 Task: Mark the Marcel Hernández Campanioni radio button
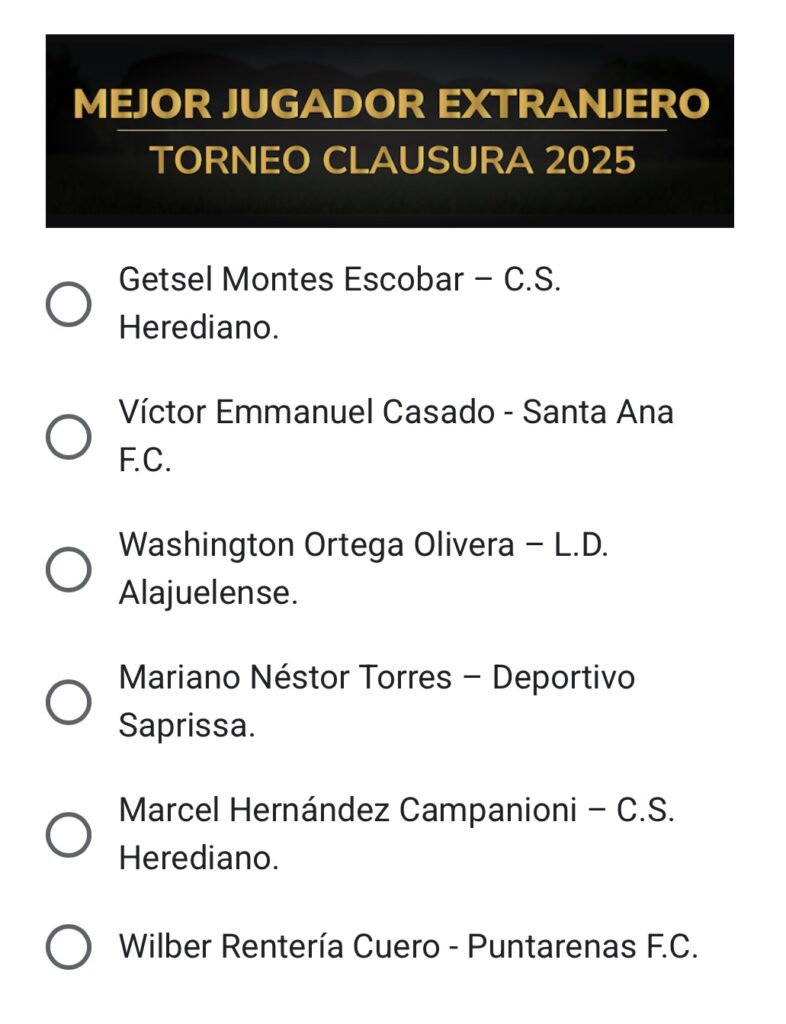click(x=69, y=835)
